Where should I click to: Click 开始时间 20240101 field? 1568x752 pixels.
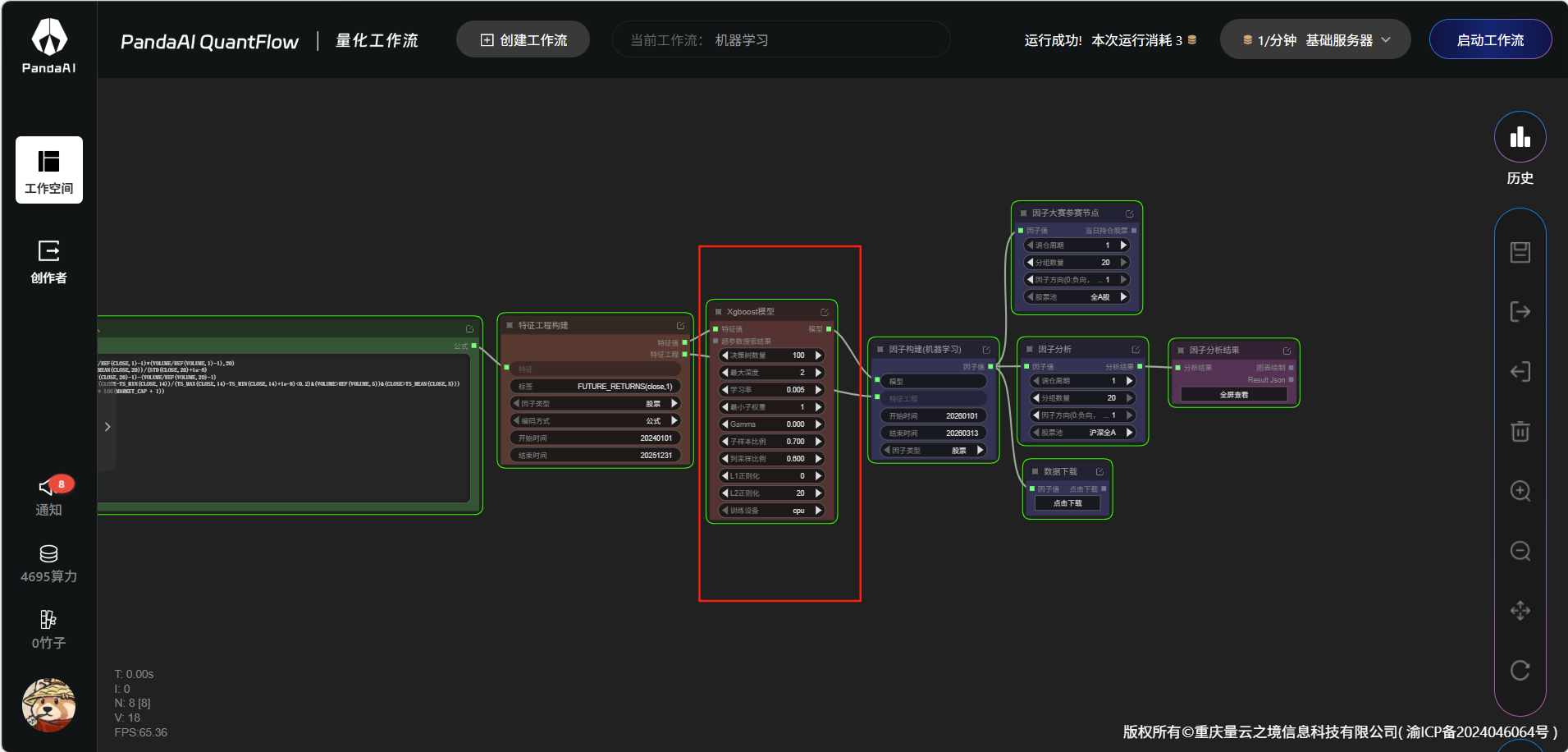pos(595,438)
